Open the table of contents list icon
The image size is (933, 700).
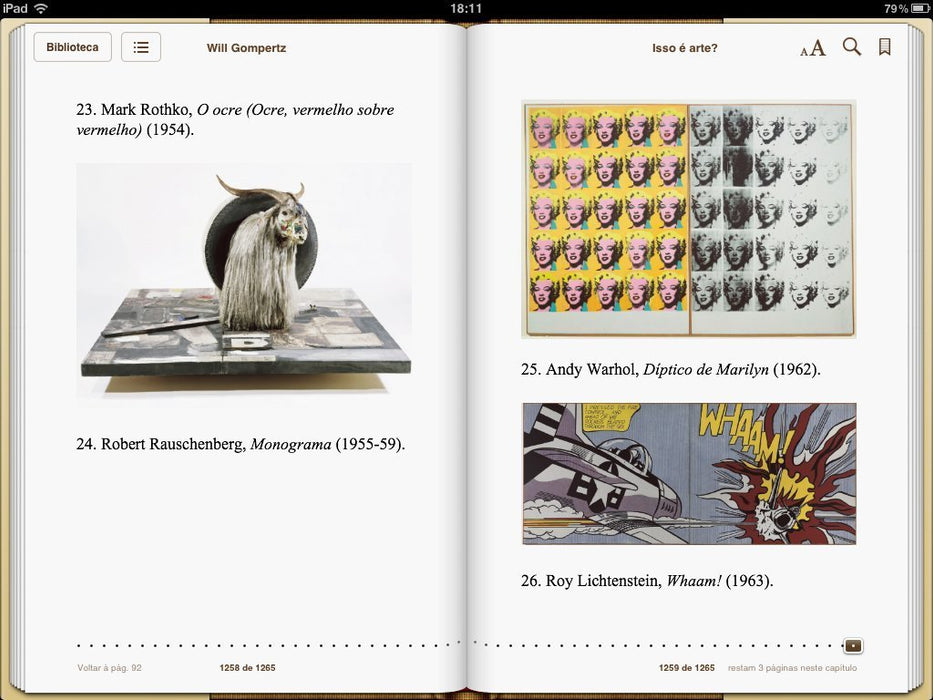click(x=141, y=47)
